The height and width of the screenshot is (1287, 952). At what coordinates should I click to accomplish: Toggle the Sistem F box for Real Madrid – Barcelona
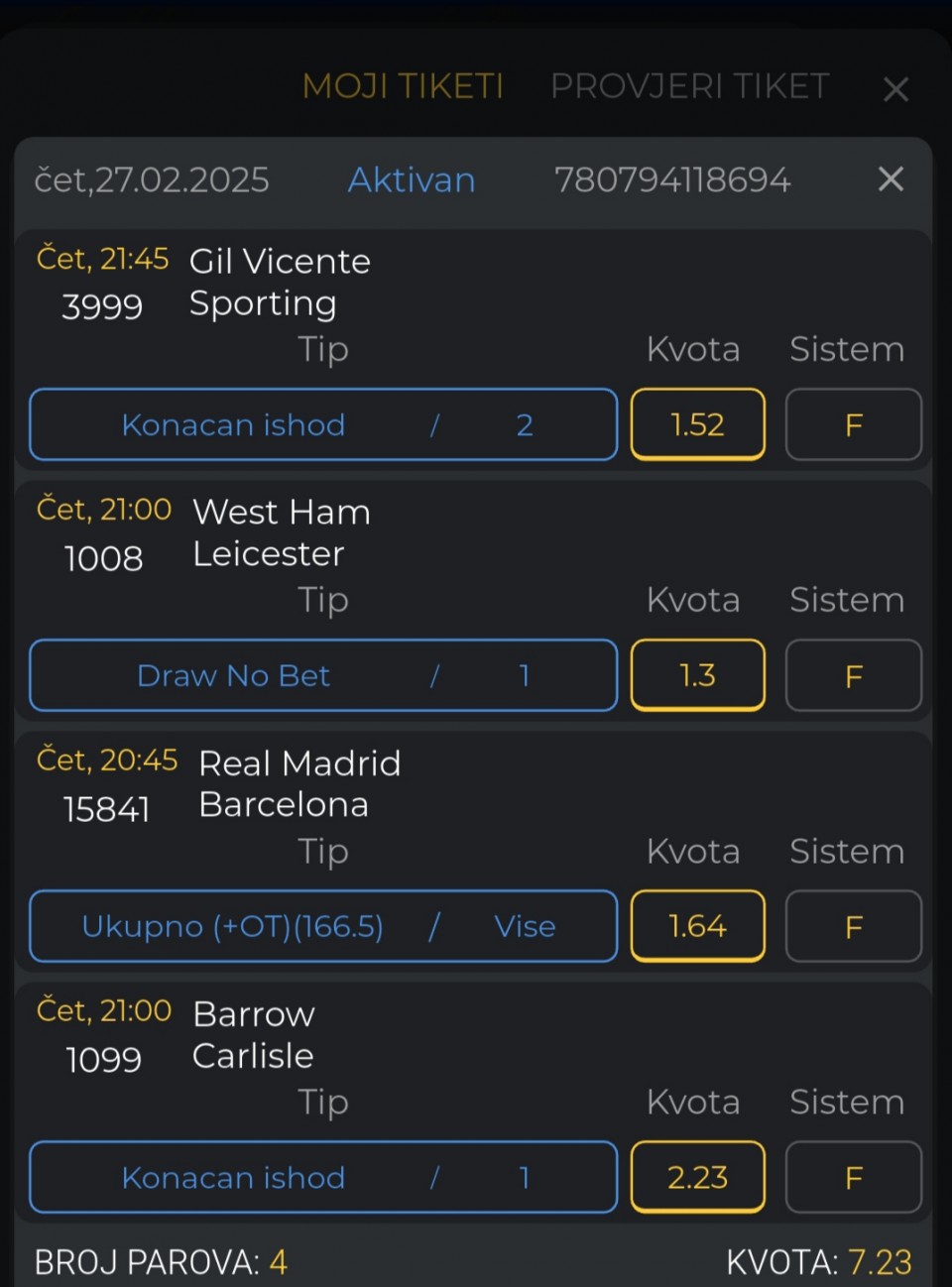click(854, 926)
